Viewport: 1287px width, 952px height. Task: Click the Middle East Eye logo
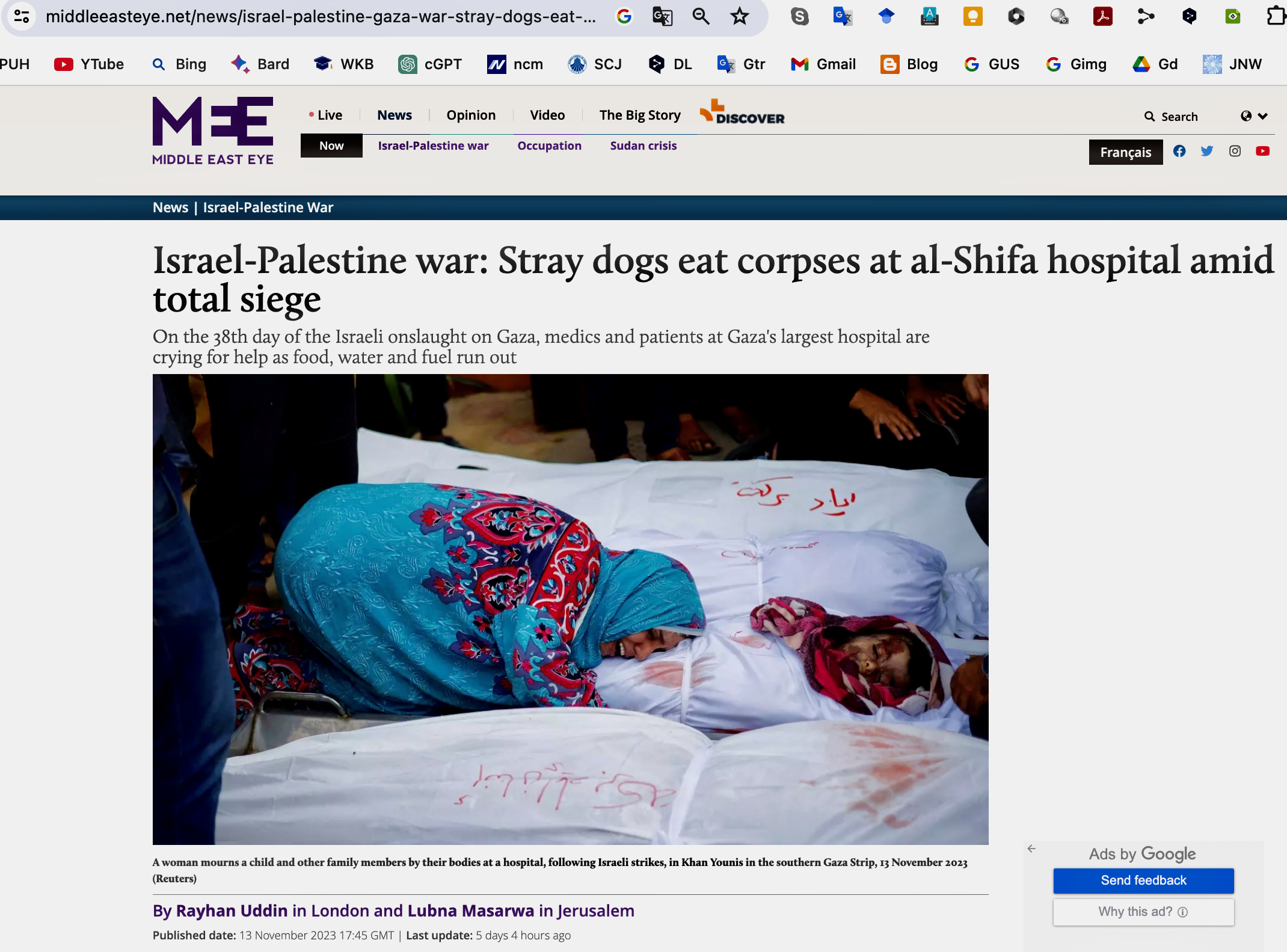click(213, 131)
